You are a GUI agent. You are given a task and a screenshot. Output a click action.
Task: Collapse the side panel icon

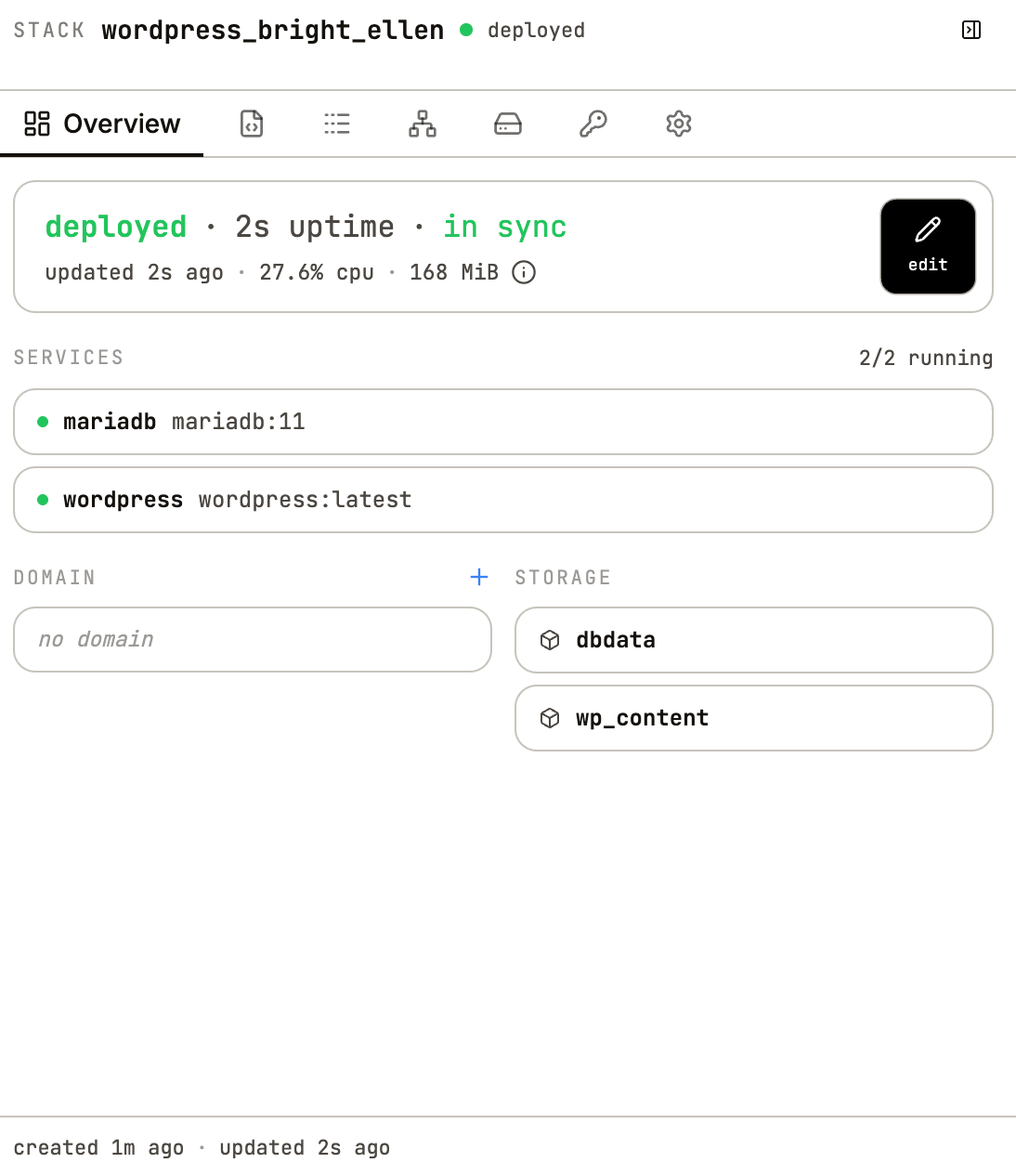971,30
